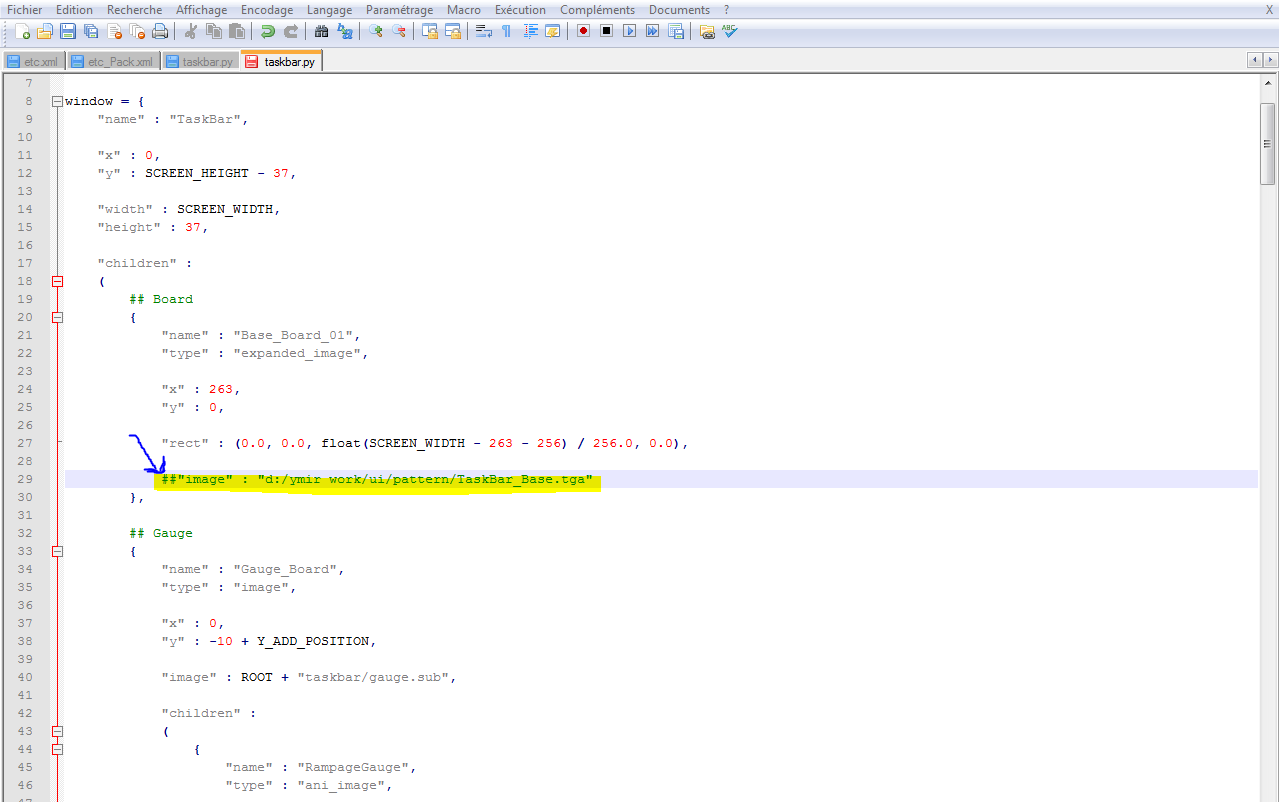Open Find with the binoculars icon

click(322, 31)
